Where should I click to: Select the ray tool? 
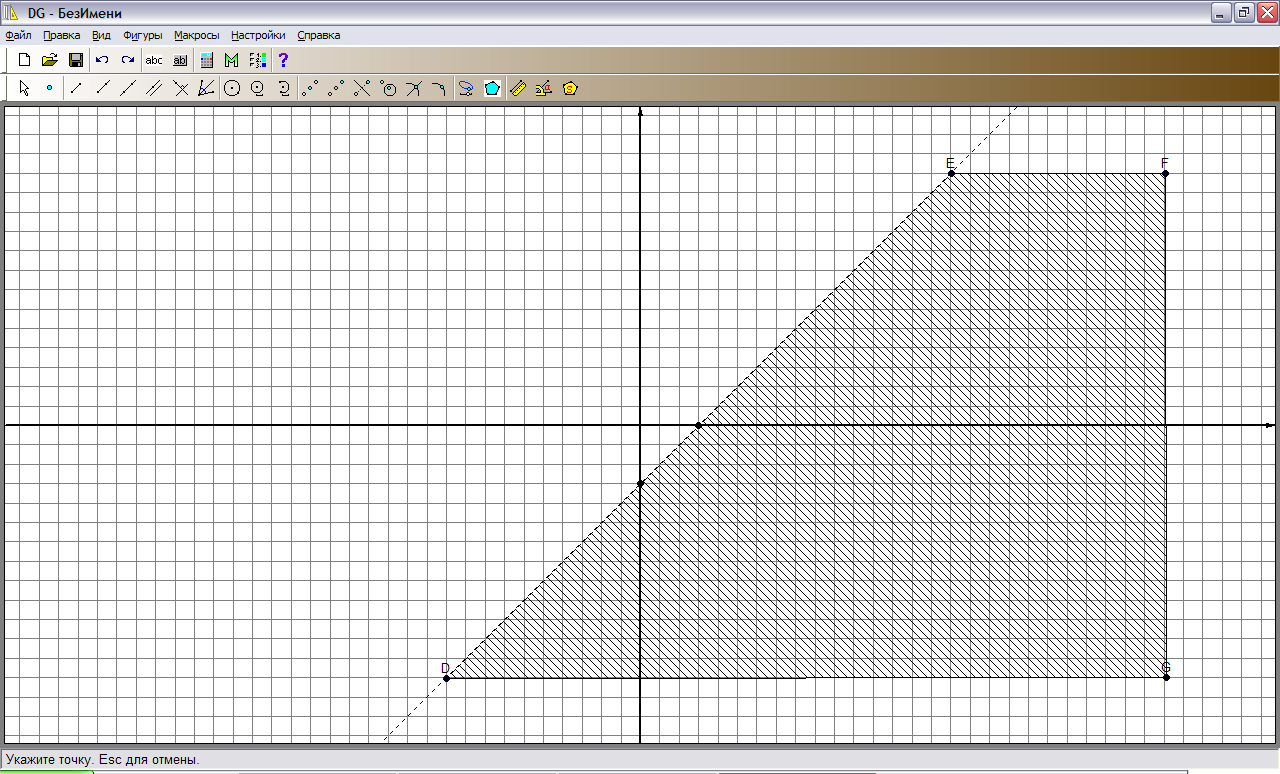pos(102,88)
